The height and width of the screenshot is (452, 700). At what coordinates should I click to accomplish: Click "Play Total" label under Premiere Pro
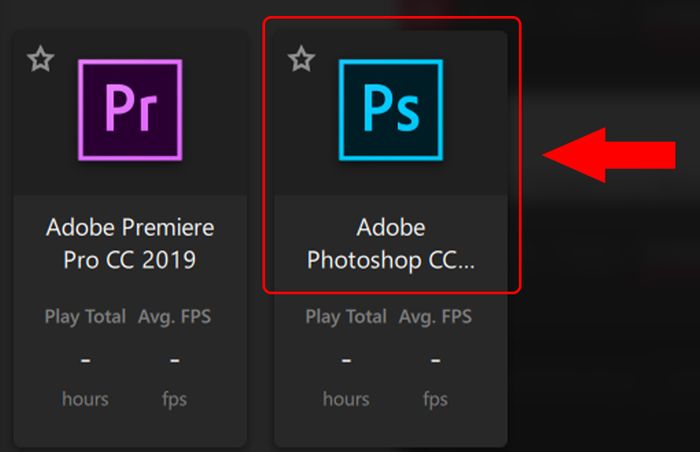[x=85, y=317]
